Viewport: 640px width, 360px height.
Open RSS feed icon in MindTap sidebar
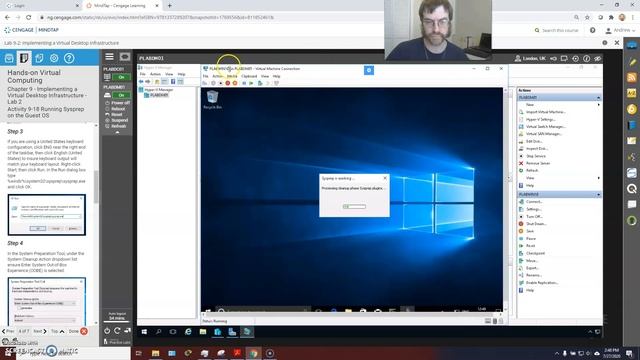pyautogui.click(x=631, y=77)
